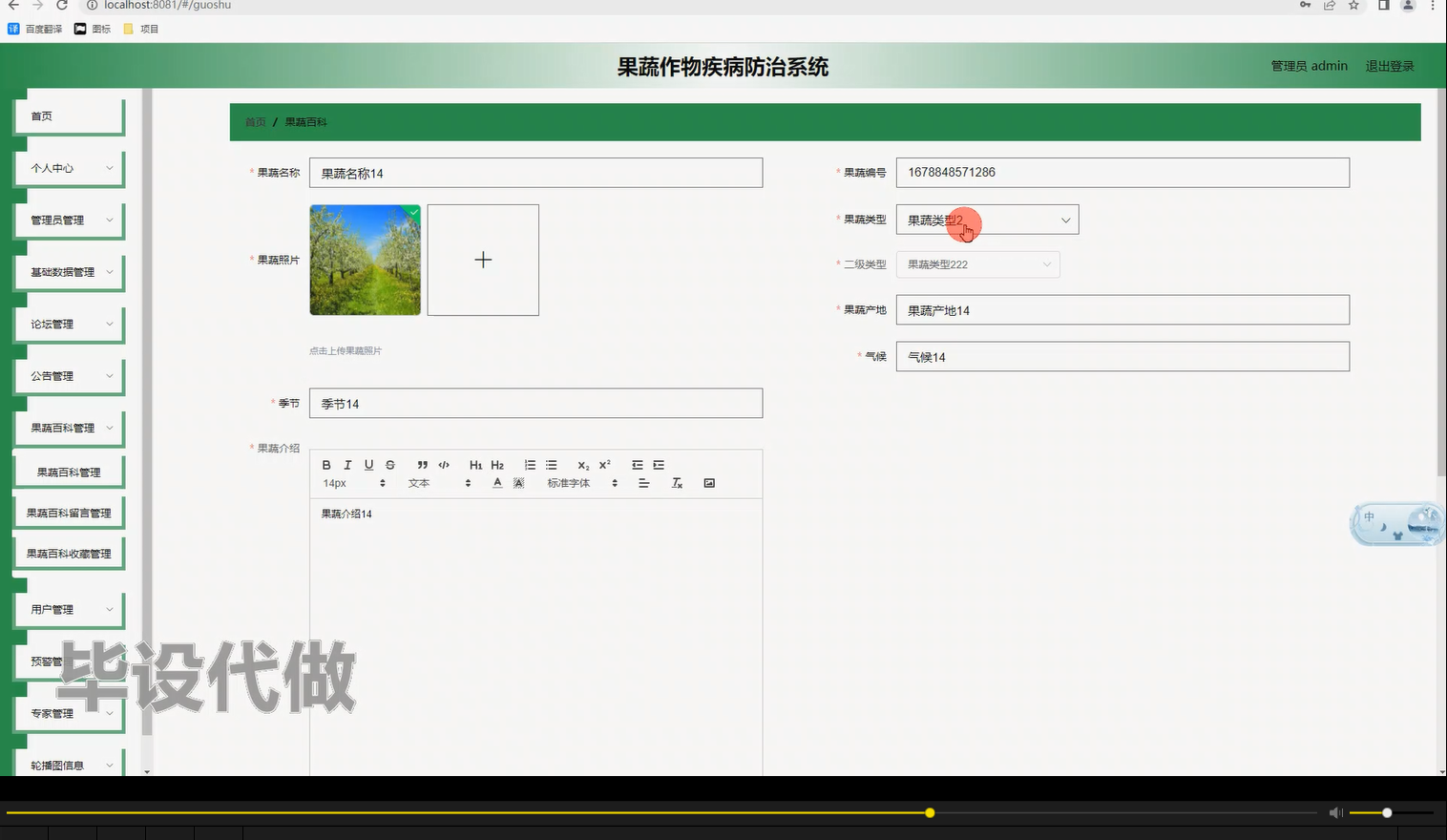Toggle bold formatting in the editor

(x=325, y=465)
